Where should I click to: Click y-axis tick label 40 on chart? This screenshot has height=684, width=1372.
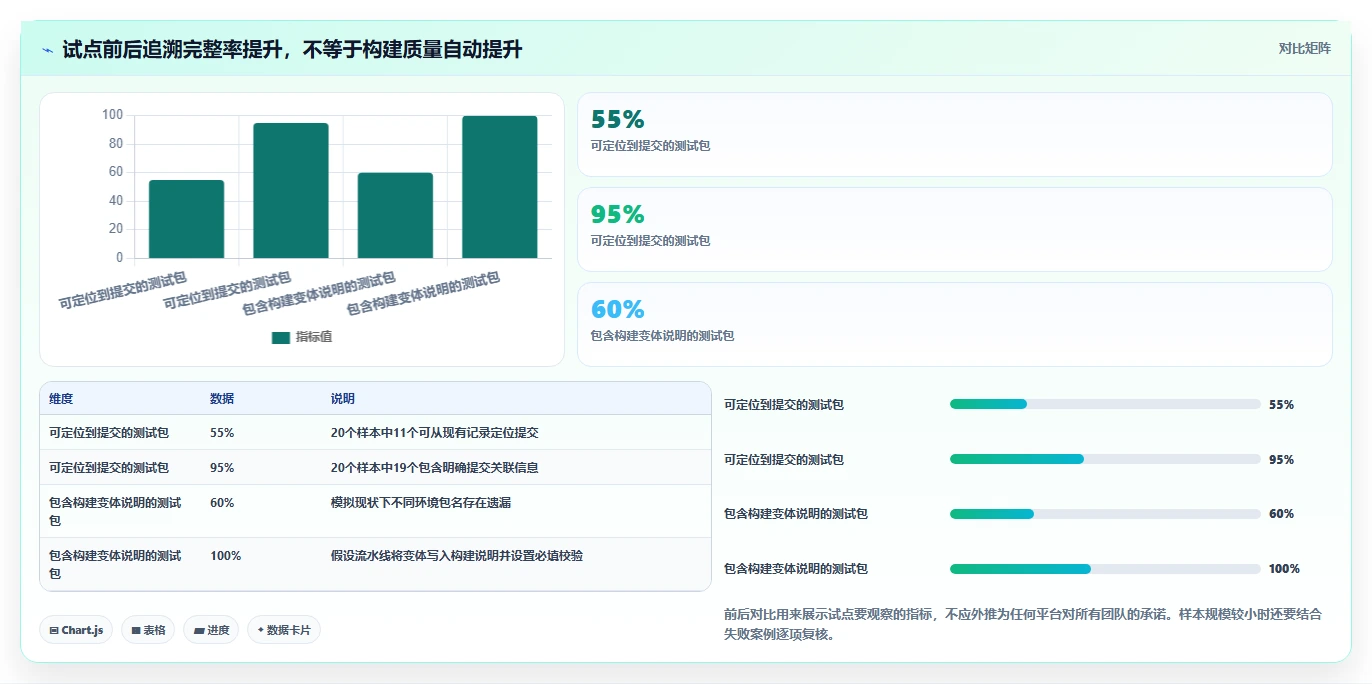click(x=115, y=201)
